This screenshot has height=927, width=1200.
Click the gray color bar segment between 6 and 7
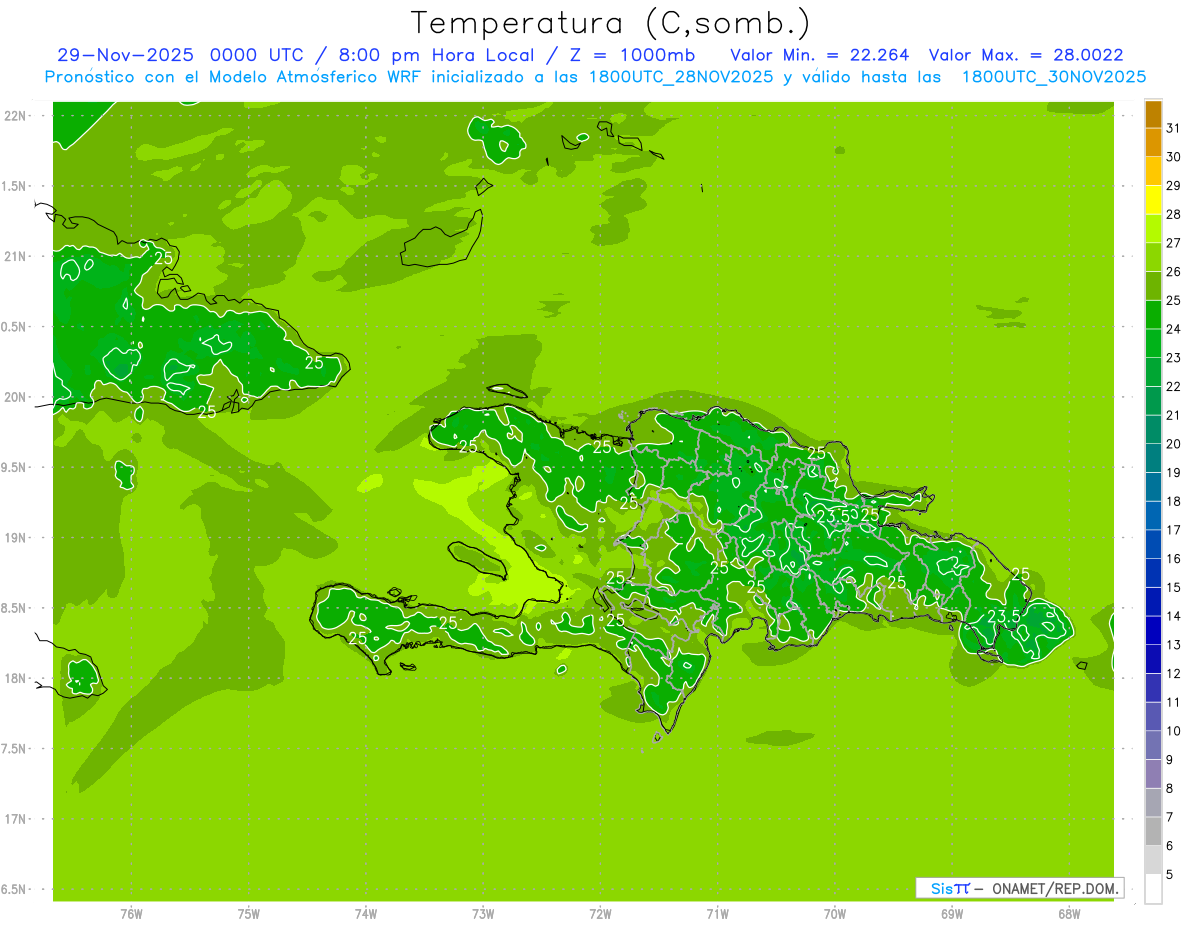tap(1153, 832)
